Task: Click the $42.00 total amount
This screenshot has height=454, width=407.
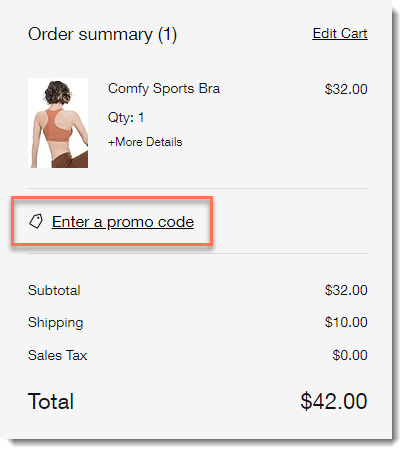Action: 334,401
